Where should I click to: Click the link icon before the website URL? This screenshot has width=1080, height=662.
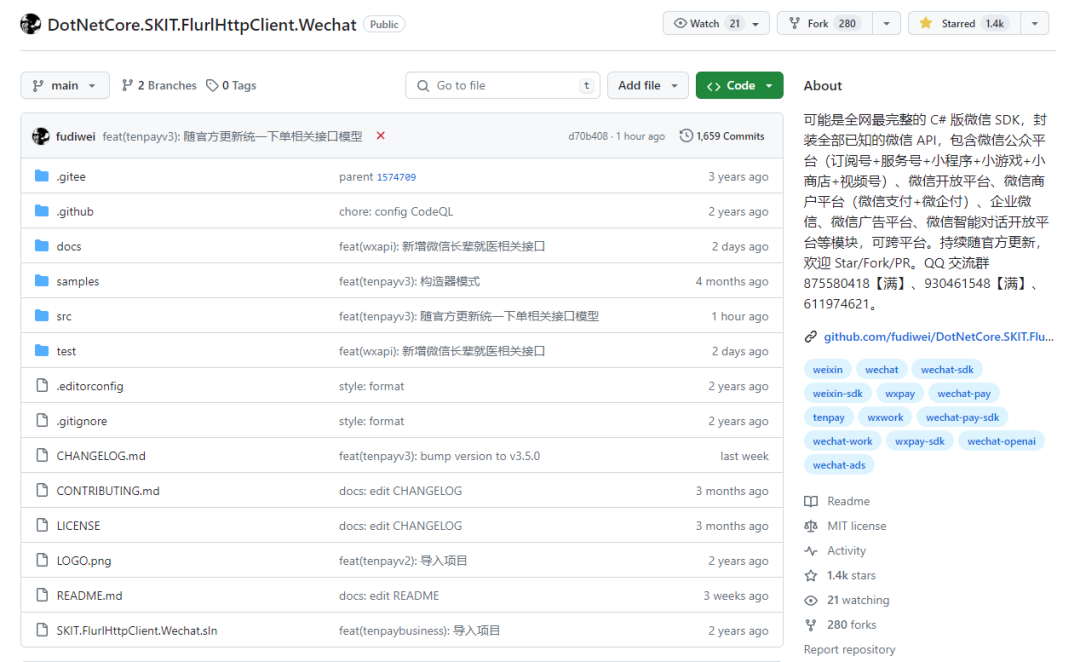810,336
